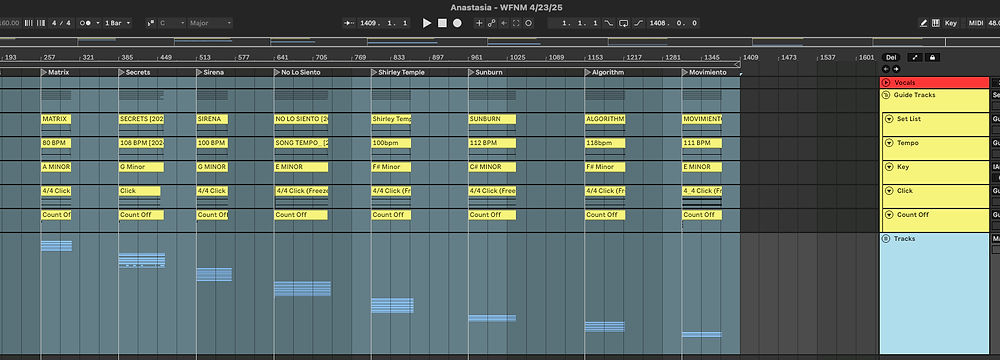Click the tempo nudge up bars icon
Screen dimensions: 1000x360
[41, 23]
